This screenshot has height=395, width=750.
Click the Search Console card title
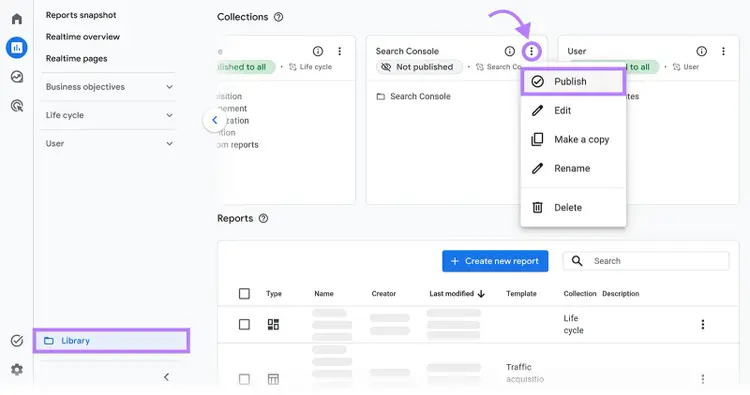407,51
